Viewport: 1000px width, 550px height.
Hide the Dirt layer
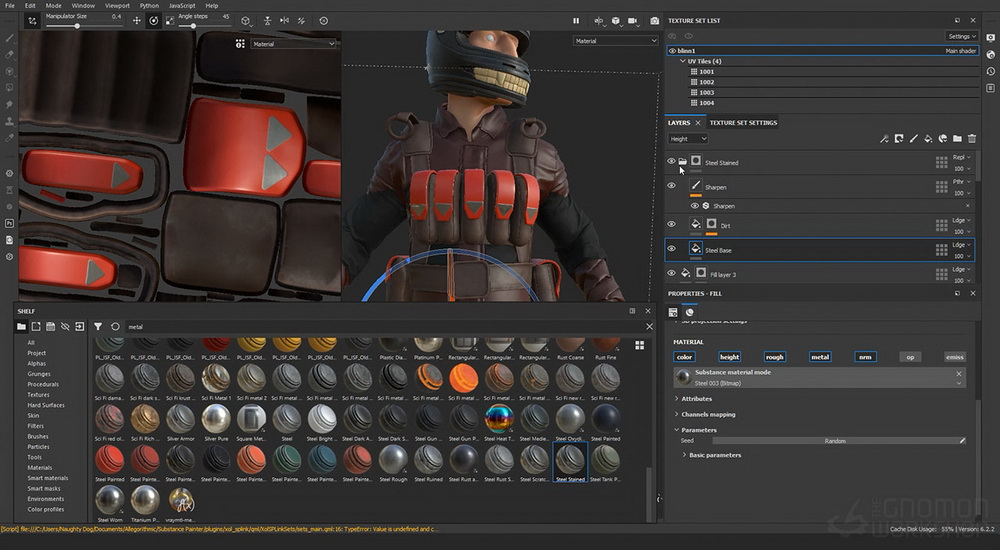click(x=671, y=224)
